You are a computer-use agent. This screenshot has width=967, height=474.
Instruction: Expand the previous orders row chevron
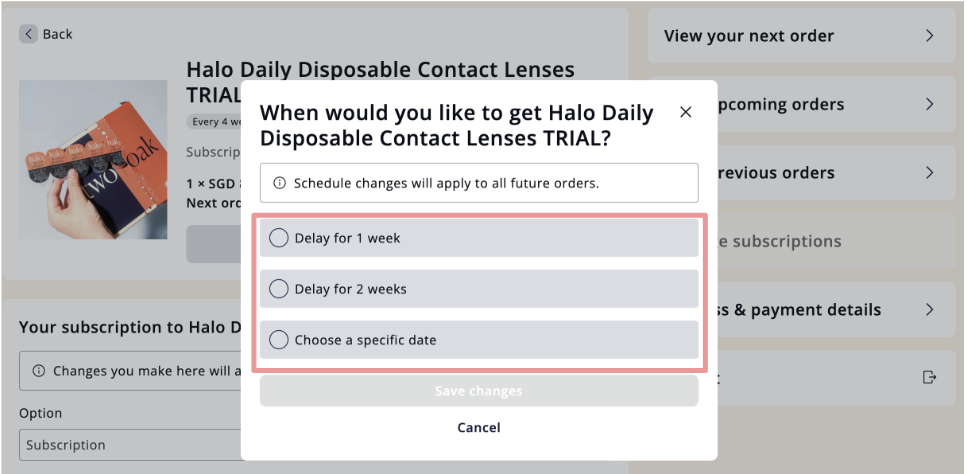click(x=929, y=173)
